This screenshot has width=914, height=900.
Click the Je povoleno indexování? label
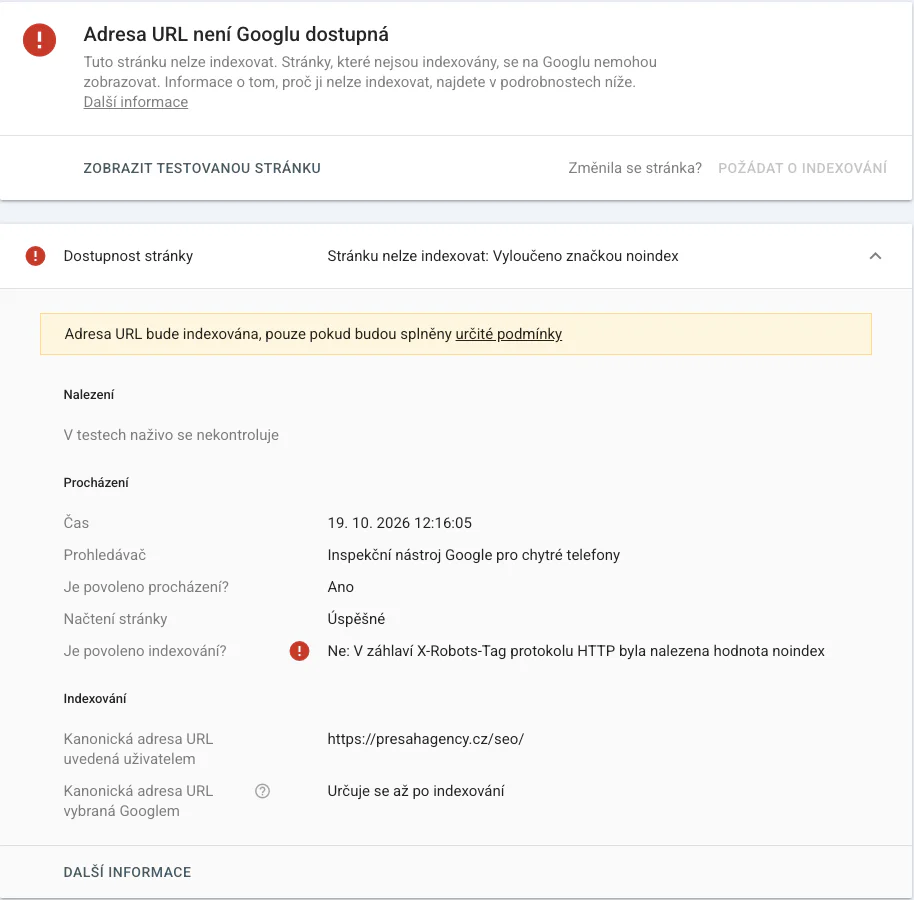145,651
